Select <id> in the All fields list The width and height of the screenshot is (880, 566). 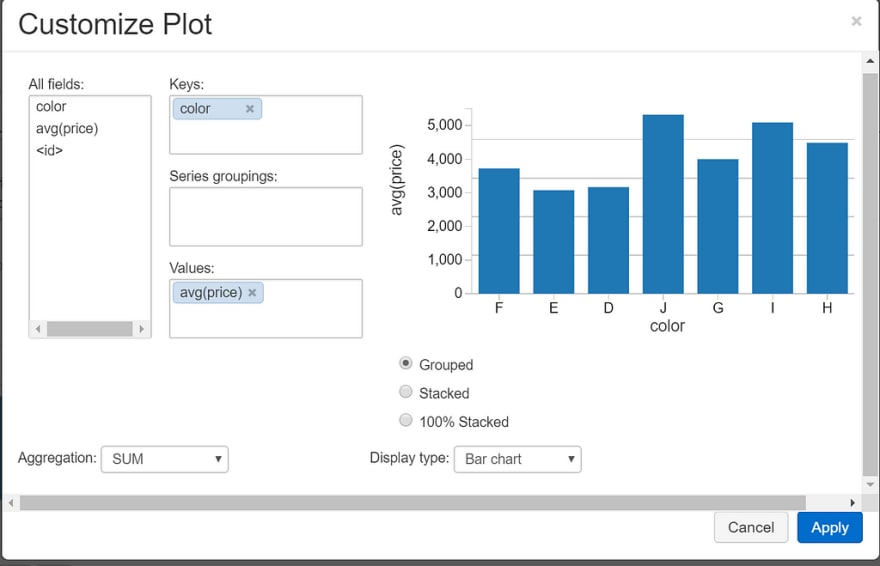click(x=49, y=150)
